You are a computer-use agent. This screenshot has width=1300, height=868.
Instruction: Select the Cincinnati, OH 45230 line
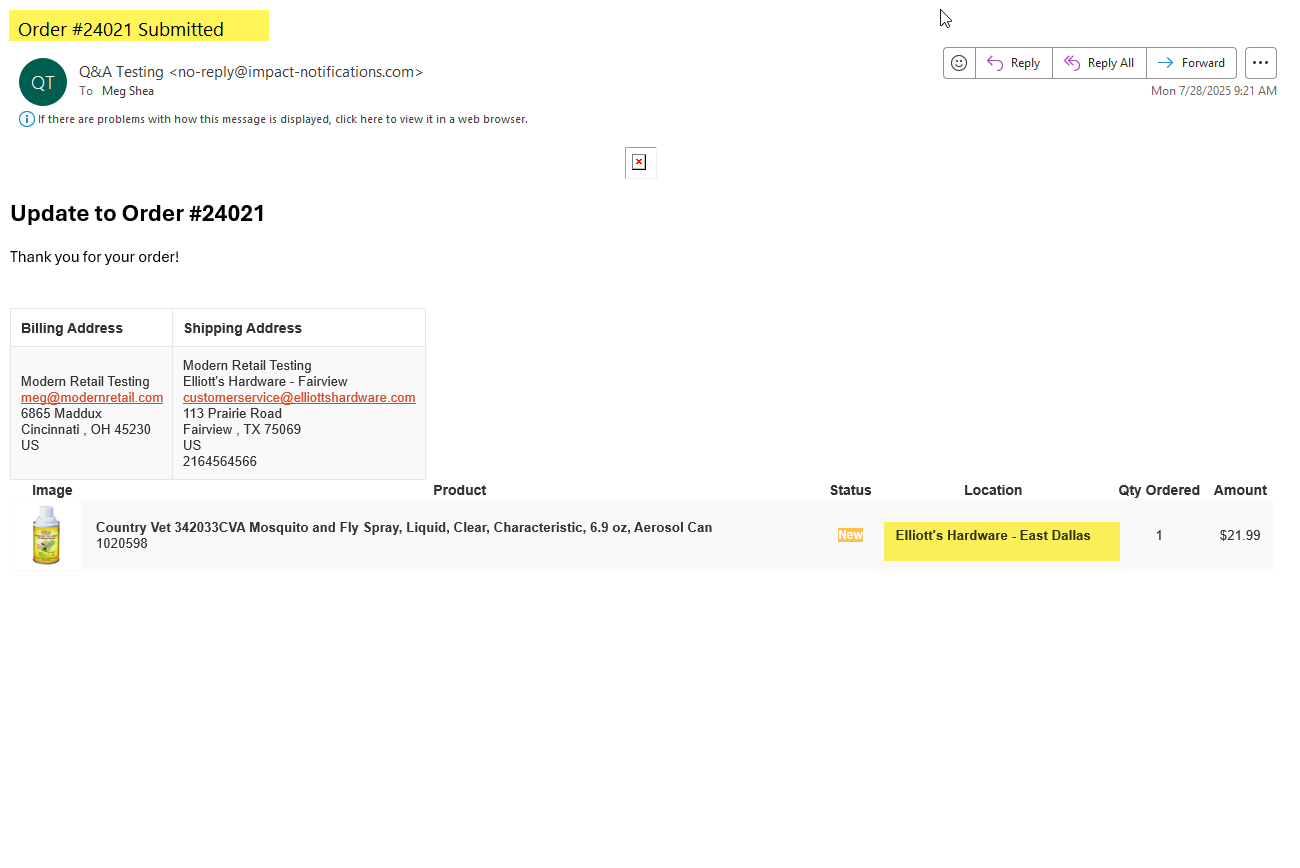click(86, 430)
